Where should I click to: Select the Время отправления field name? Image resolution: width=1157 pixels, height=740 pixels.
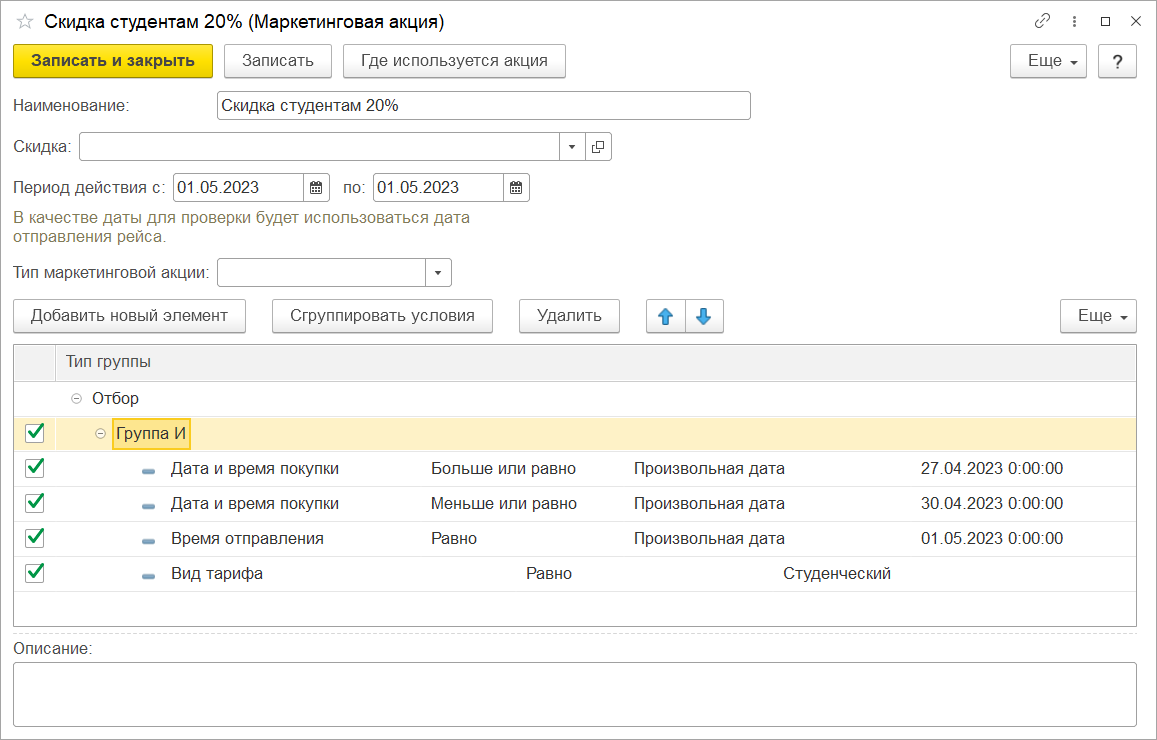[247, 539]
